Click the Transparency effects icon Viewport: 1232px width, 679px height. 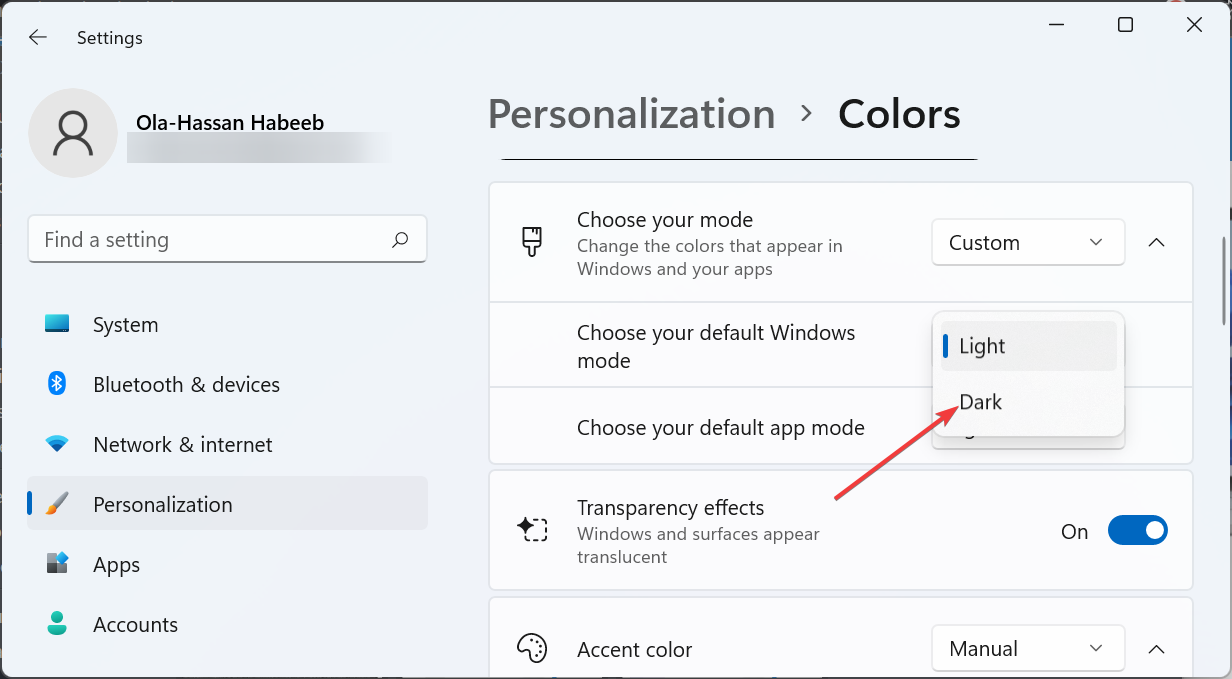pos(533,530)
